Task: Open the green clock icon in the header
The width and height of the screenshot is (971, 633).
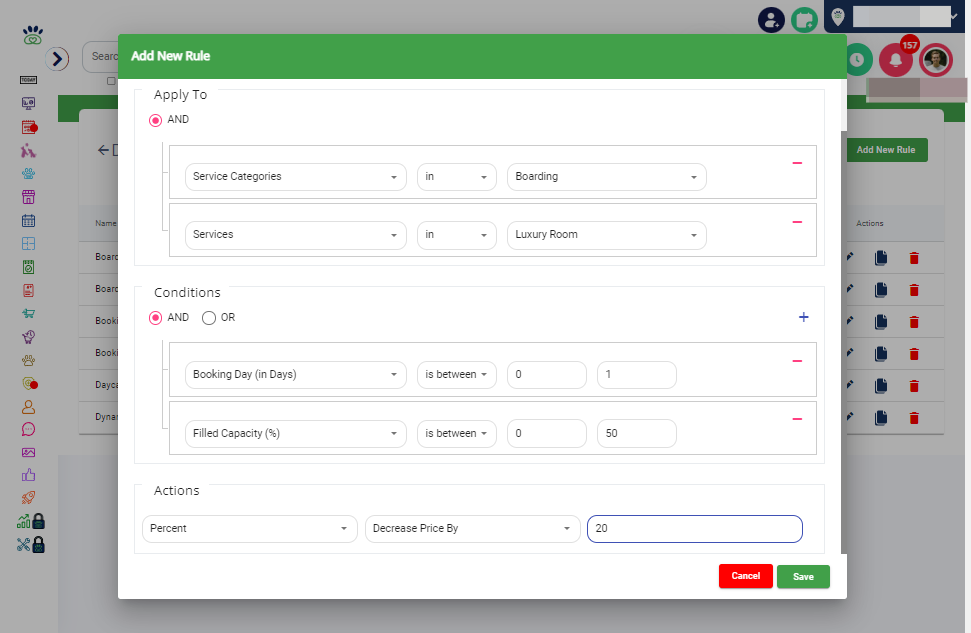Action: tap(857, 59)
